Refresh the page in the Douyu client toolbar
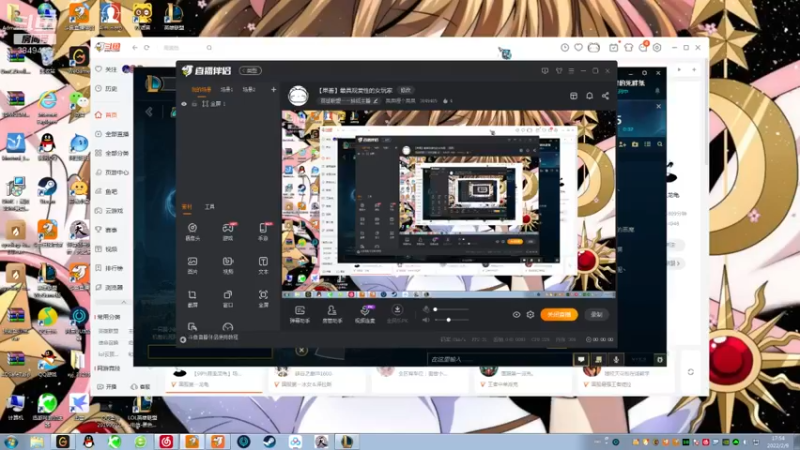The width and height of the screenshot is (800, 450). tap(146, 47)
